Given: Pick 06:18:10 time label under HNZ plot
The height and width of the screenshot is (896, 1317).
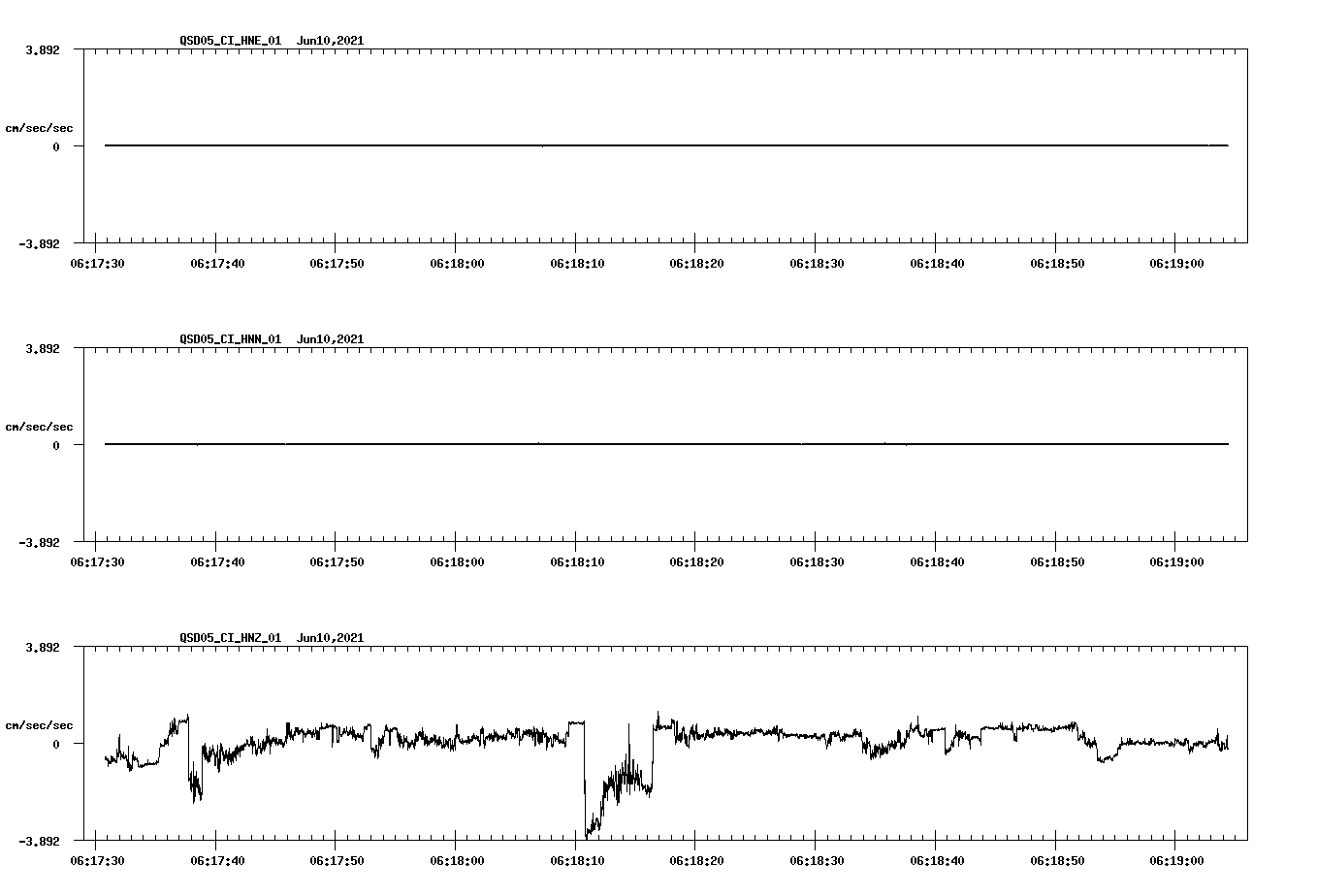Looking at the screenshot, I should click(576, 861).
